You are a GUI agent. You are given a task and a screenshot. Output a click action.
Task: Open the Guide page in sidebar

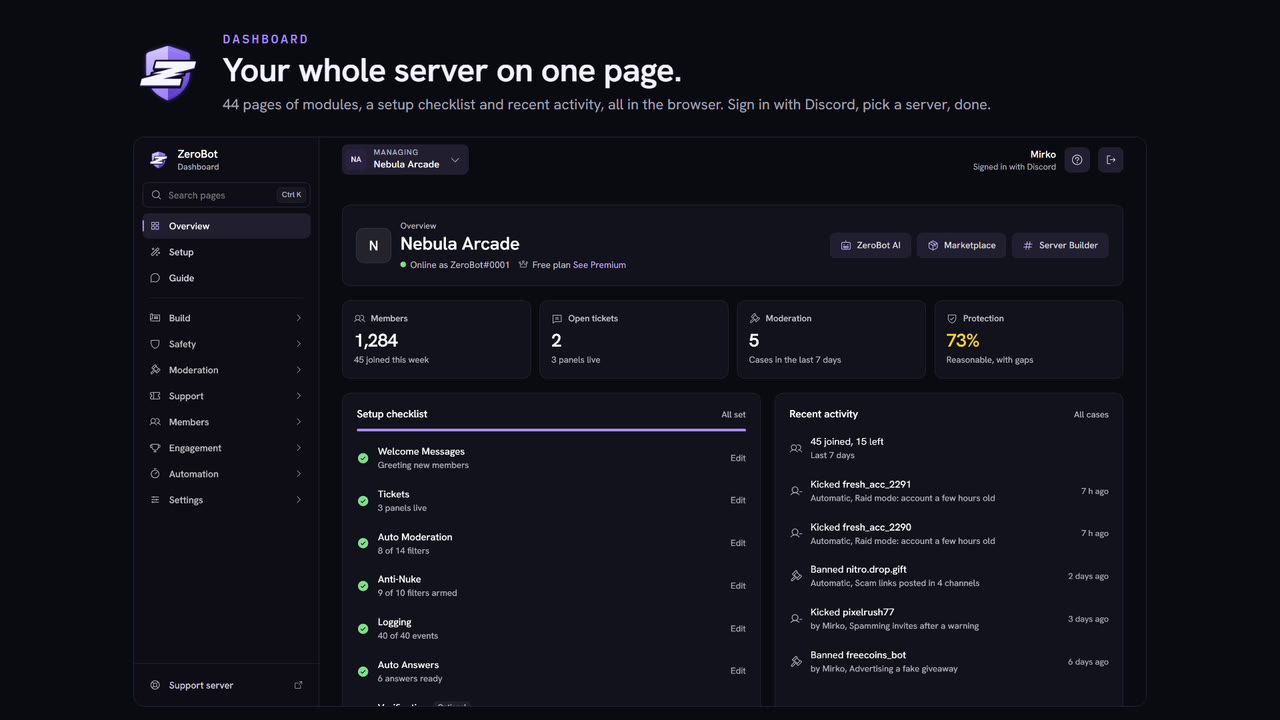pyautogui.click(x=226, y=278)
